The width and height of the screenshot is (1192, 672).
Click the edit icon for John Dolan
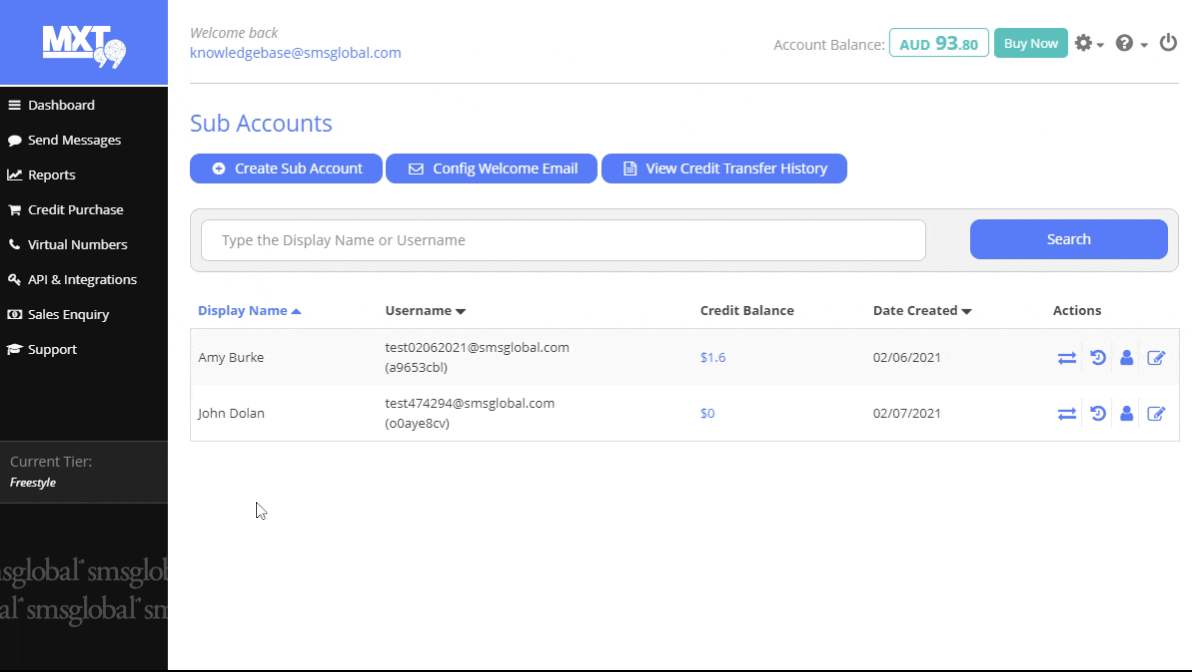click(x=1156, y=414)
